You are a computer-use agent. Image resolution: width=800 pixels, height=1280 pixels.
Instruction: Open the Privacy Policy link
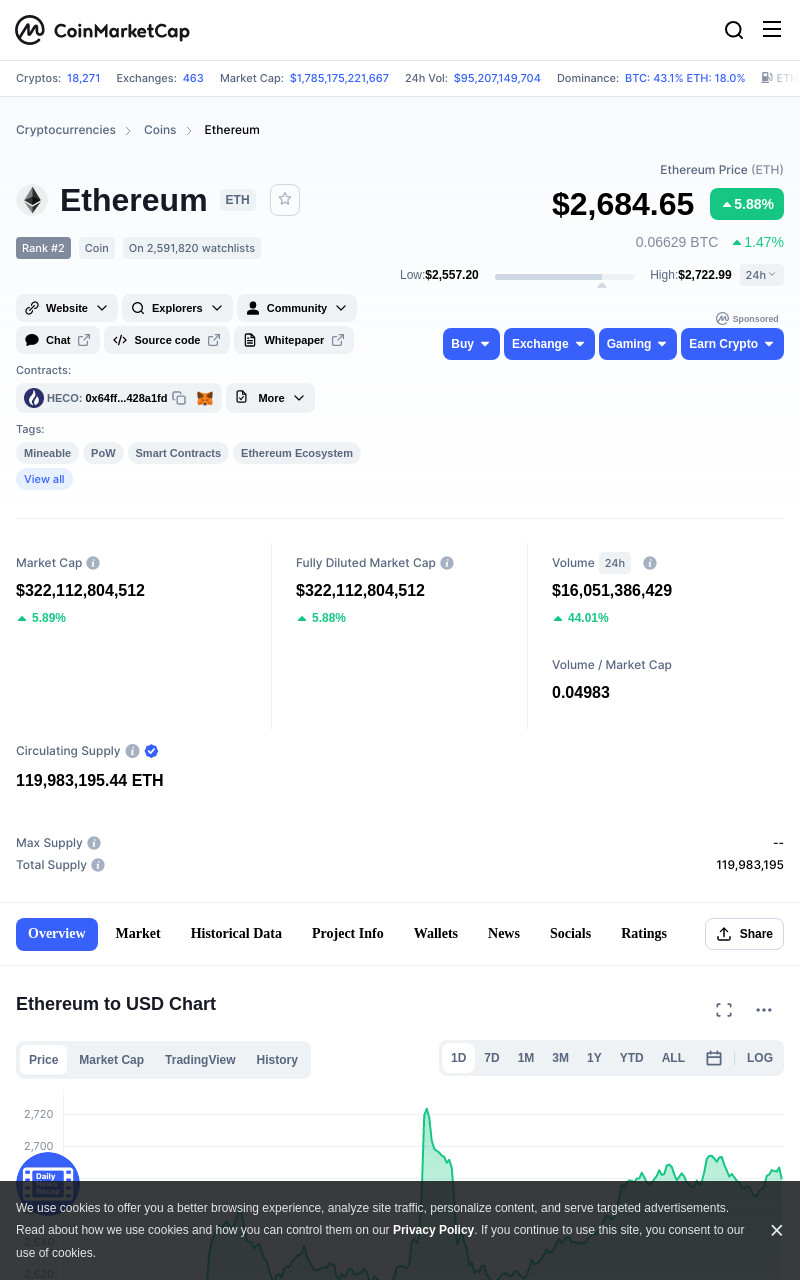pos(433,1230)
